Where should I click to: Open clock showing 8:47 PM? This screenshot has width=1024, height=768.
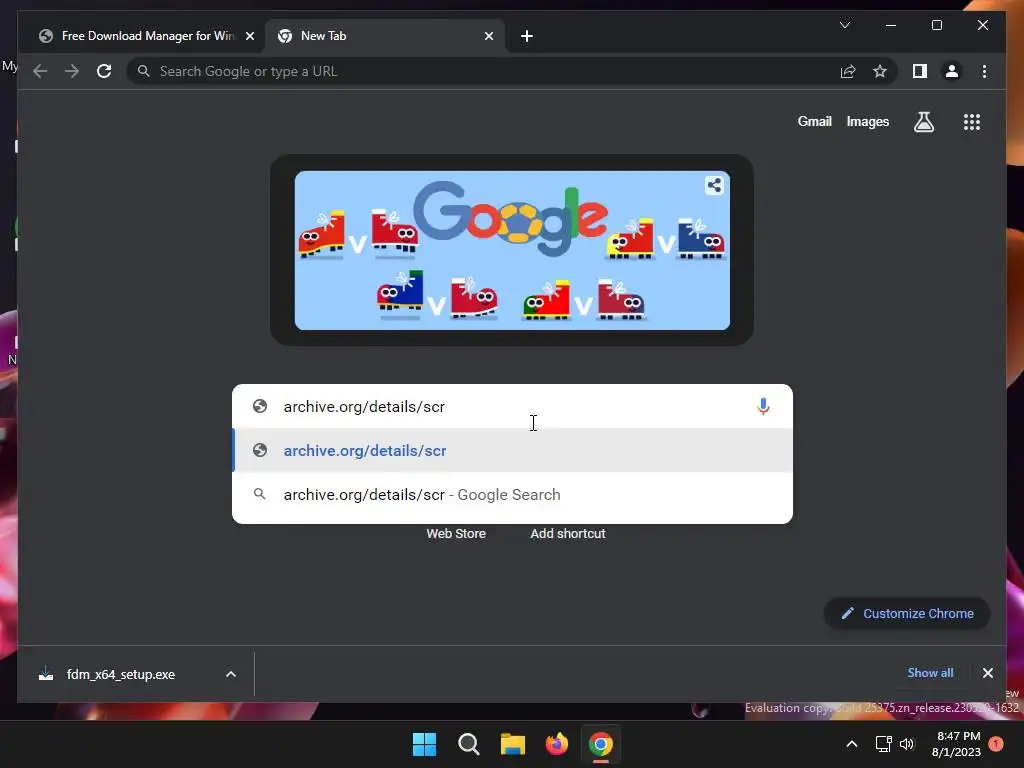pyautogui.click(x=956, y=744)
